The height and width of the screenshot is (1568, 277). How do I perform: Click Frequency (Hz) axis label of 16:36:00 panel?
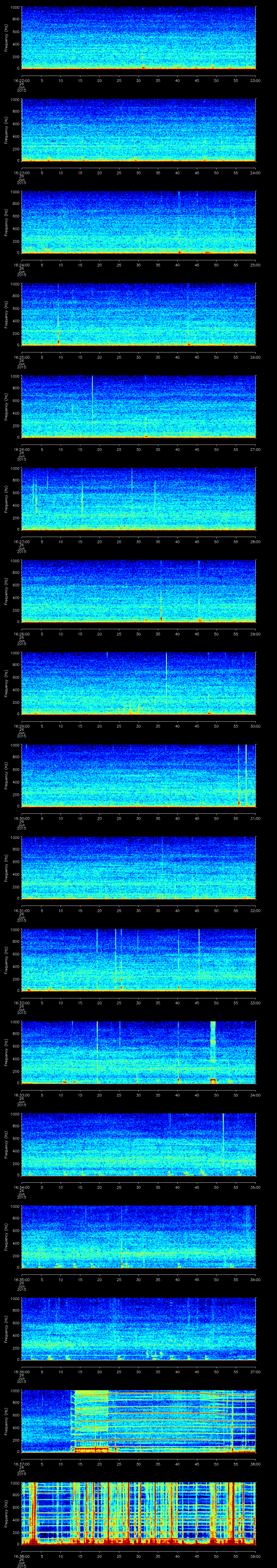[6, 1329]
